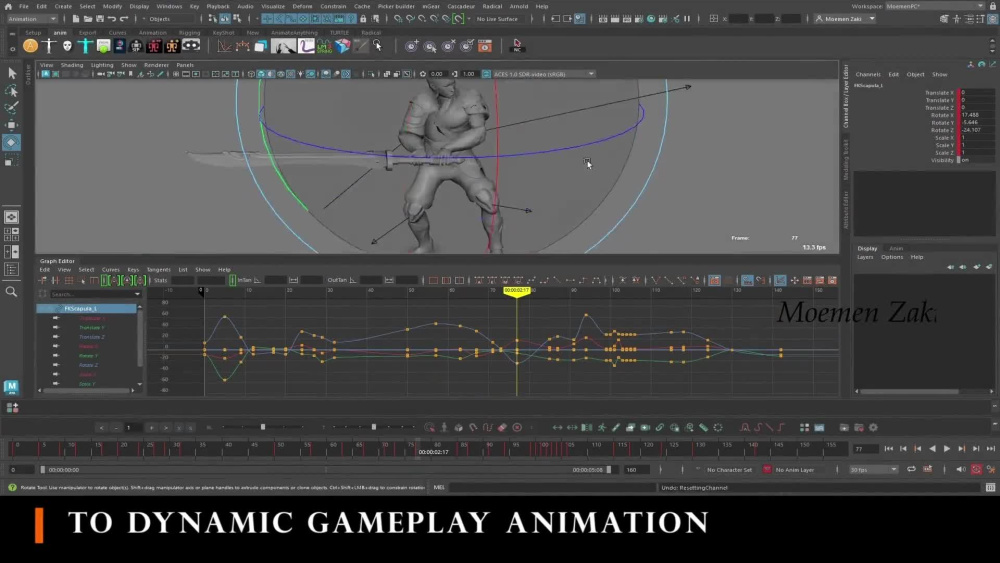Open the ACES SDR-video view transform dropdown
1000x563 pixels.
(x=543, y=74)
